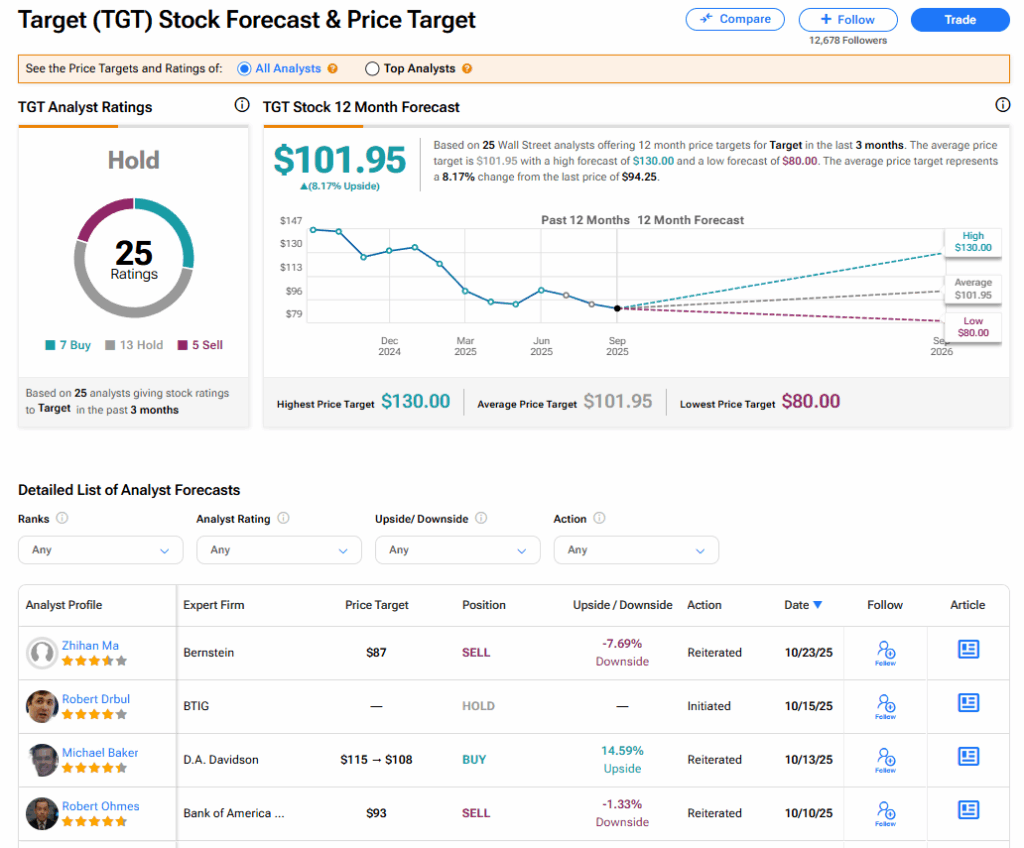Image resolution: width=1024 pixels, height=848 pixels.
Task: Click the help icon next to Ranks
Action: coord(62,518)
